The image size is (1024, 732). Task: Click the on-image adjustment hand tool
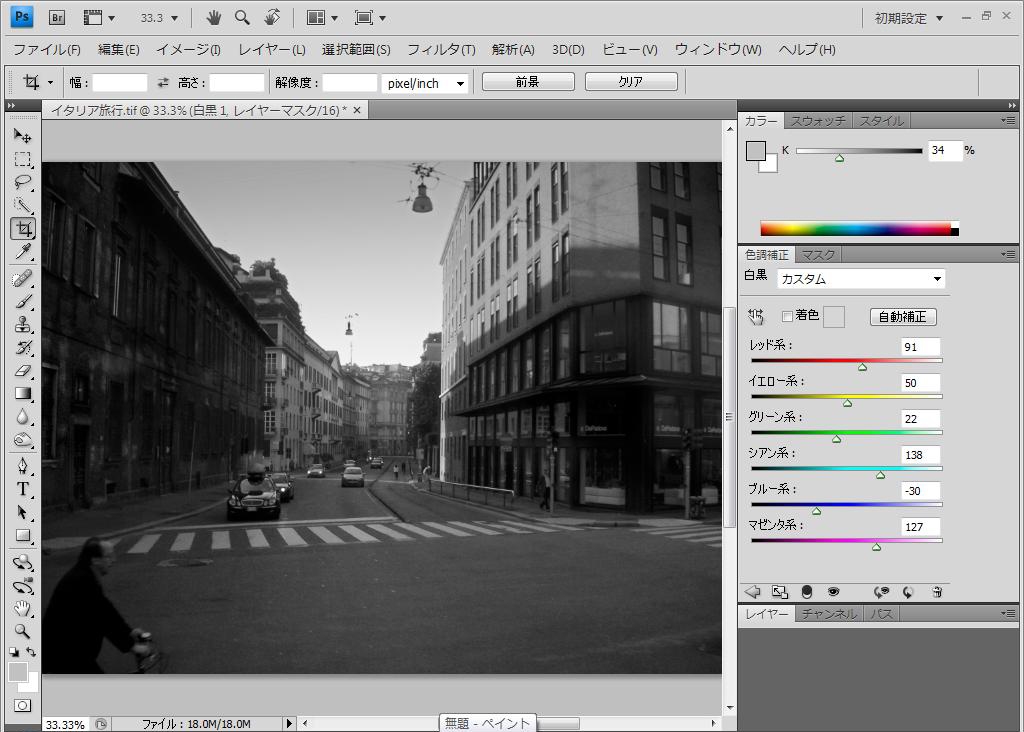(756, 317)
